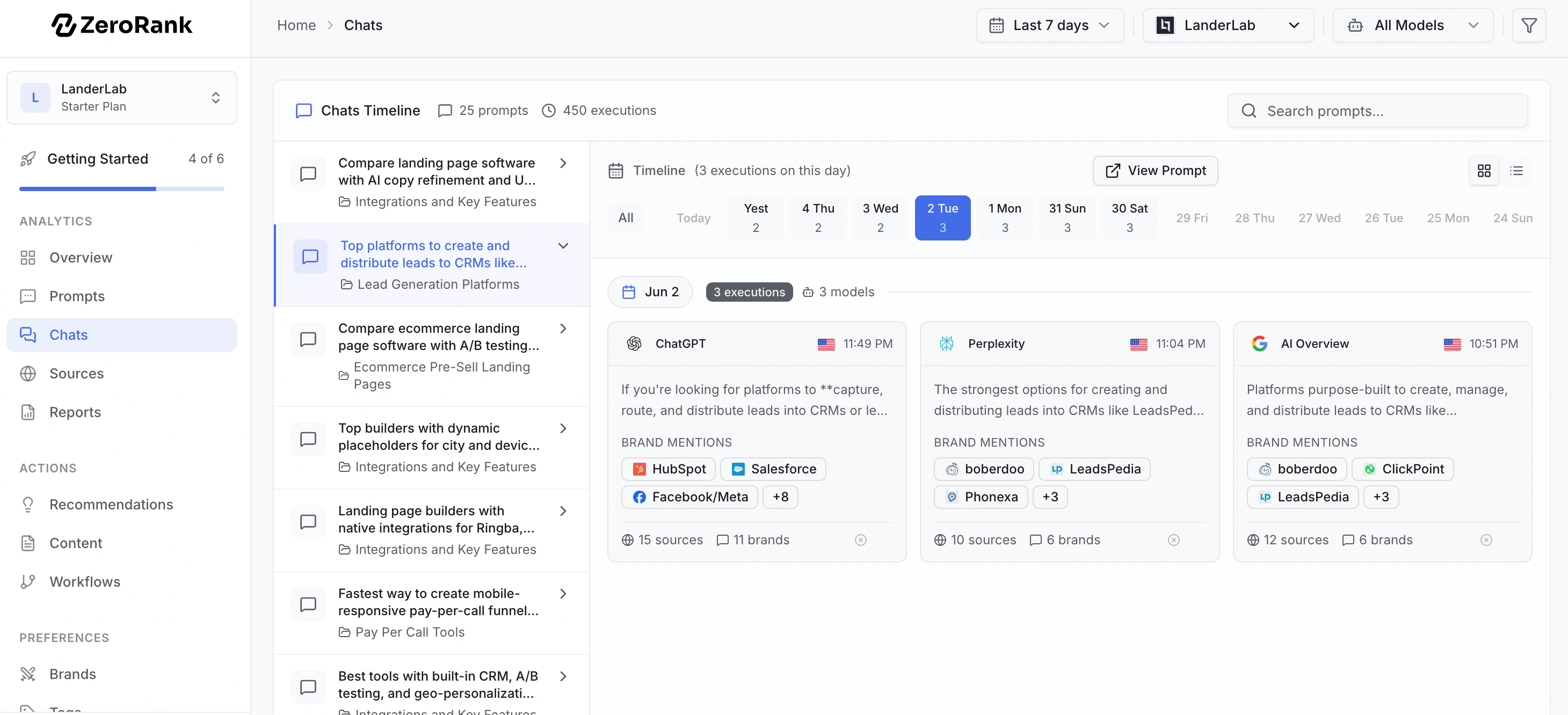
Task: Open the filter funnel icon
Action: (1528, 25)
